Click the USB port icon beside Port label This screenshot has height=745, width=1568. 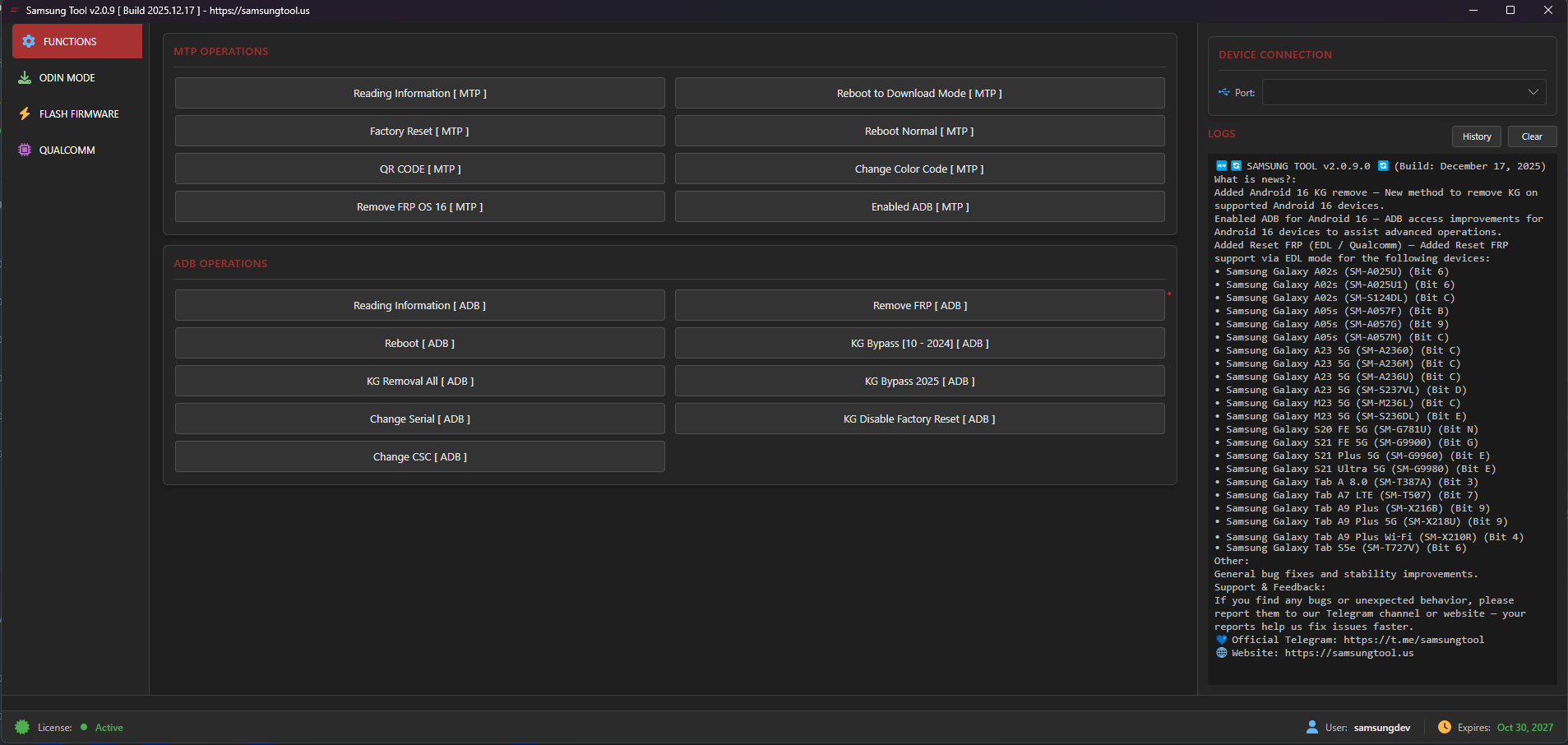[1223, 92]
